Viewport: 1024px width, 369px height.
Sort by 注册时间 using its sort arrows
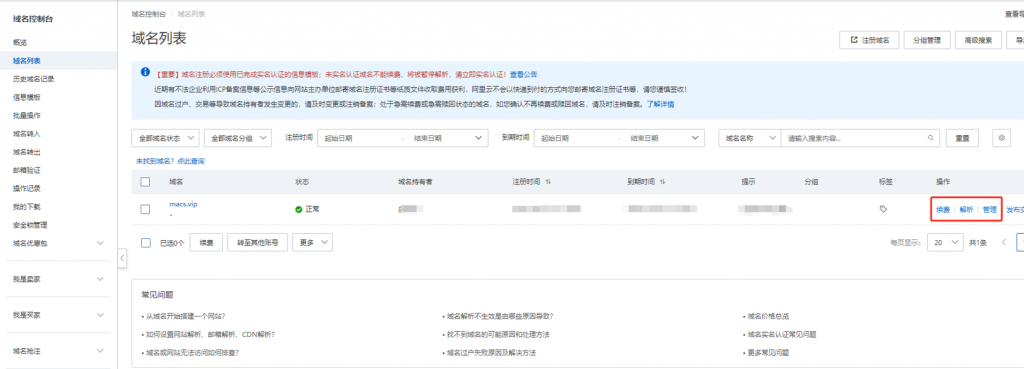tap(548, 182)
